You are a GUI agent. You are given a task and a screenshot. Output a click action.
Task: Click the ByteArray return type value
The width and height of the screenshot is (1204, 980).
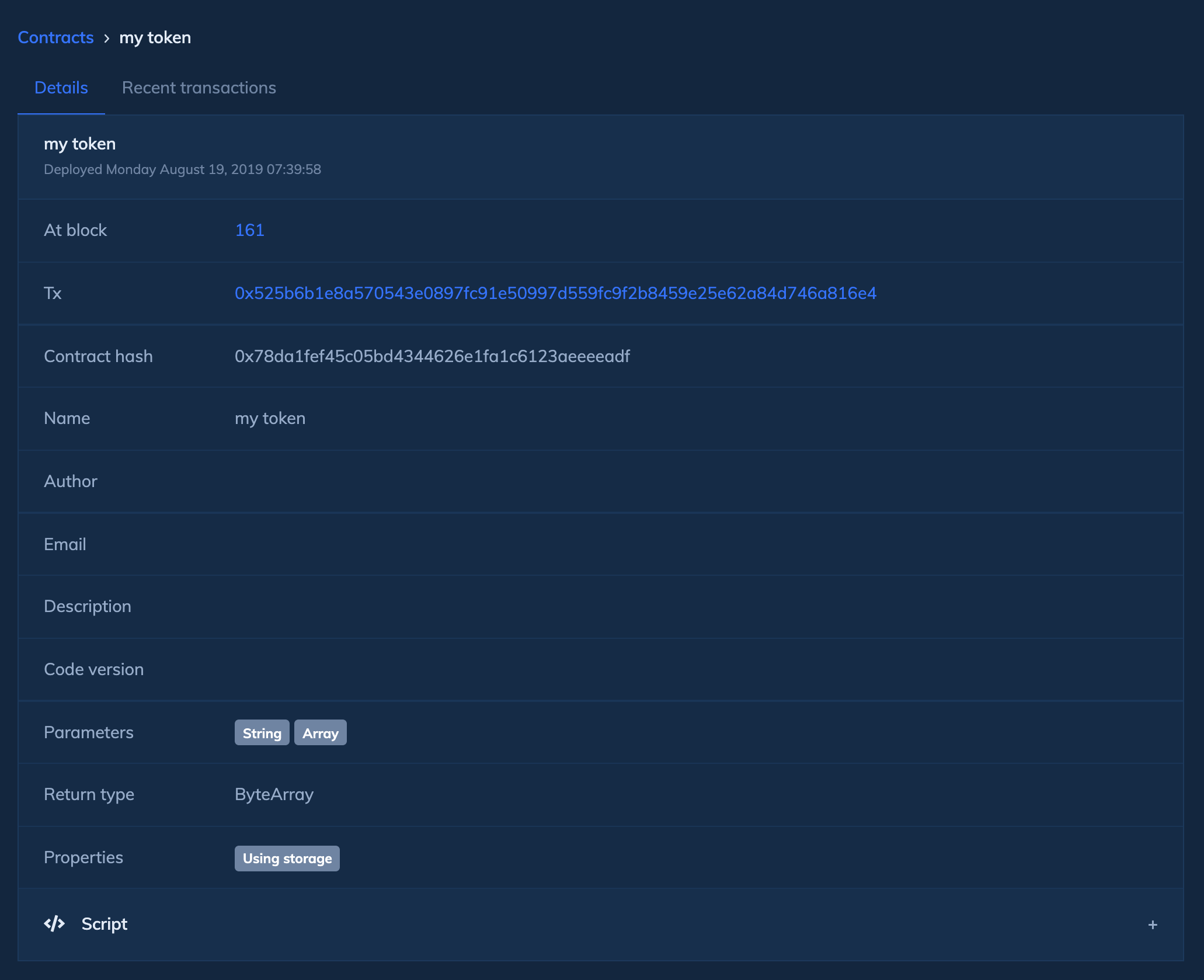pyautogui.click(x=274, y=794)
